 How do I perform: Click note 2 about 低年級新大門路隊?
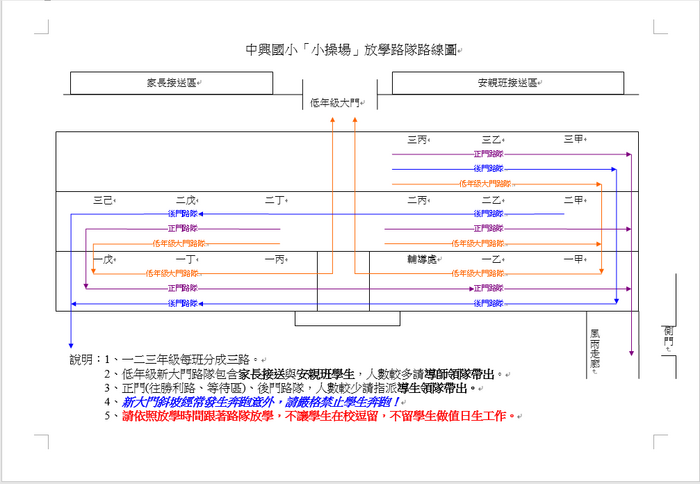pos(304,374)
